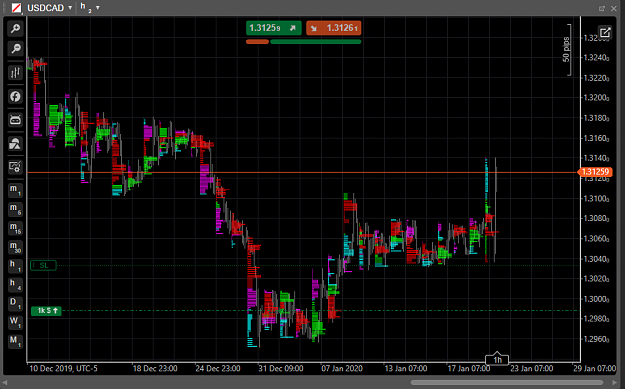Zoom in on the chart
625x389 pixels.
(15, 28)
